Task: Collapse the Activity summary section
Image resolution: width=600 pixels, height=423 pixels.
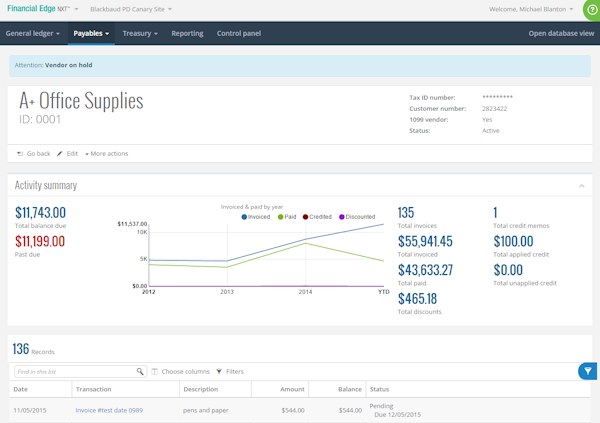Action: click(x=582, y=186)
